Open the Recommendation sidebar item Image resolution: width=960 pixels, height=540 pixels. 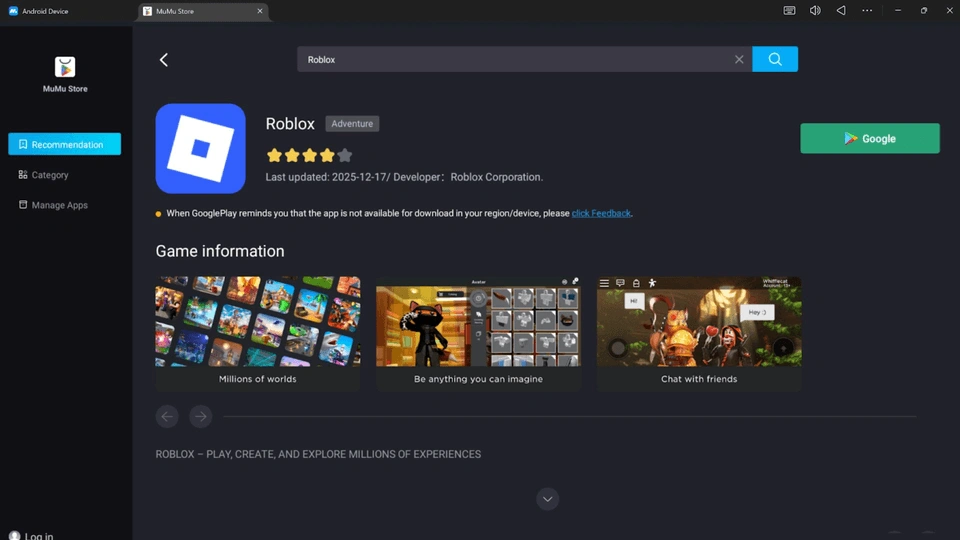click(65, 145)
